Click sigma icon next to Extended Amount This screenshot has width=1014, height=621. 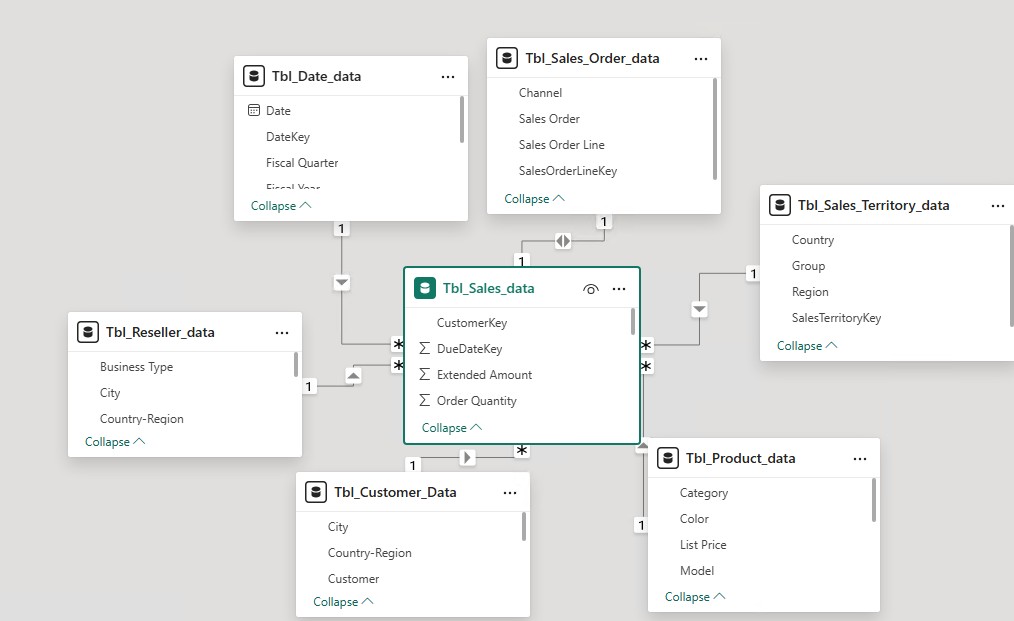click(424, 375)
